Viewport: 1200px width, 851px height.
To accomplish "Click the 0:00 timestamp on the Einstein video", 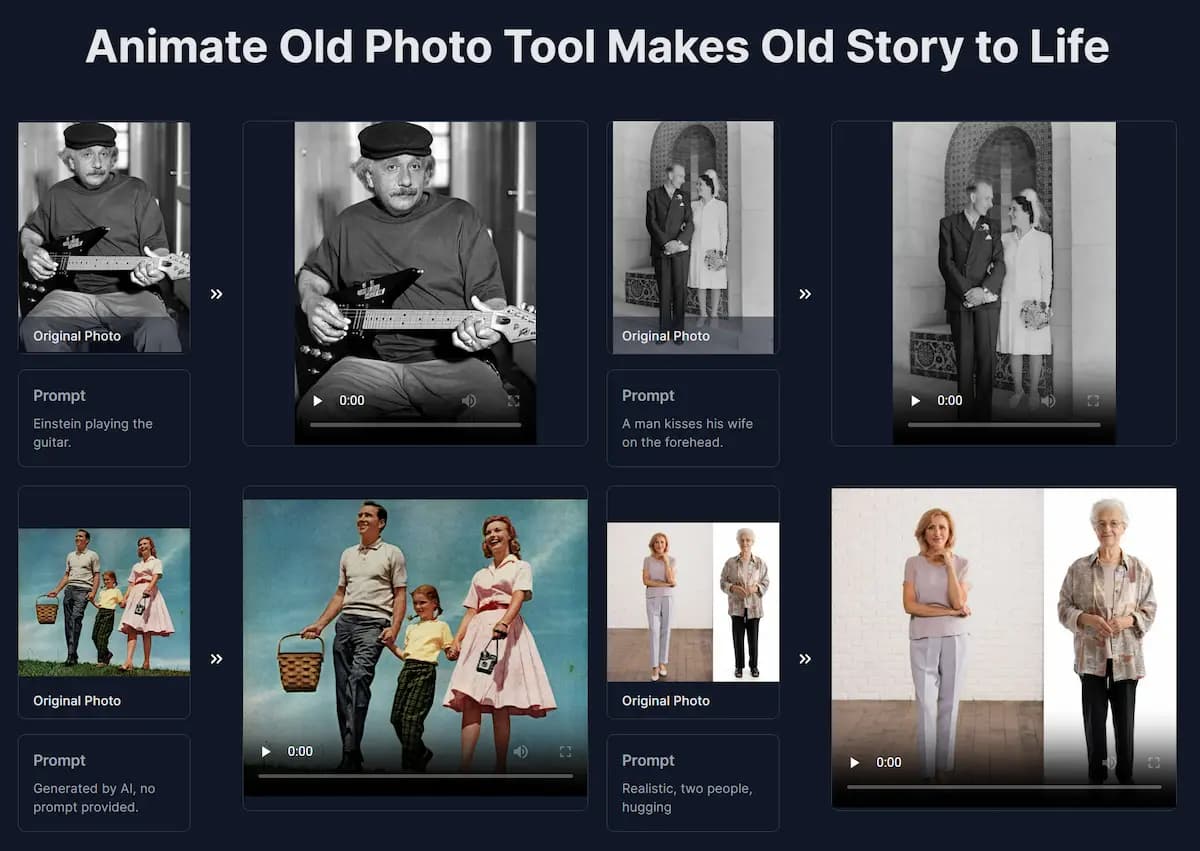I will (350, 400).
